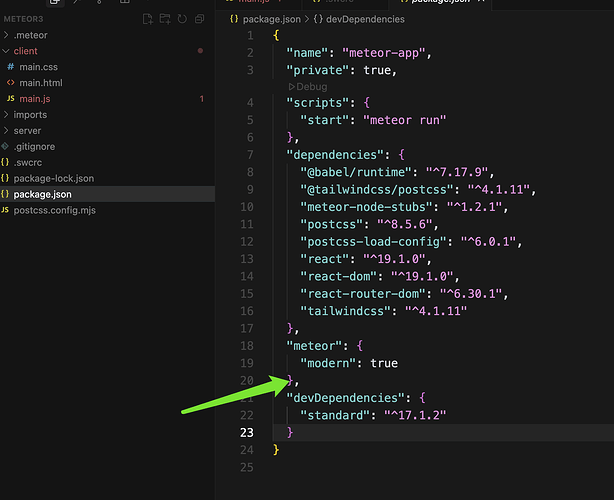Click the "meteor-app" value
Screen dimensions: 614x500
tap(383, 53)
